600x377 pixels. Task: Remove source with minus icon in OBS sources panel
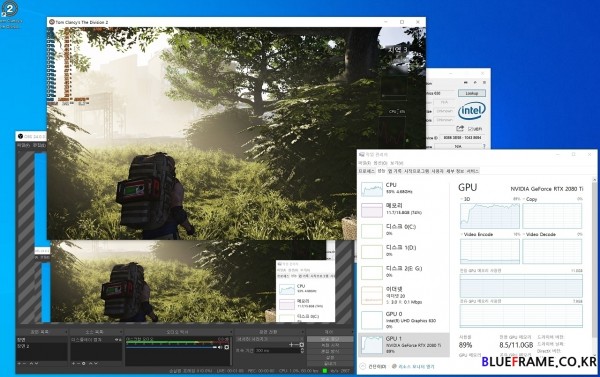tap(78, 363)
